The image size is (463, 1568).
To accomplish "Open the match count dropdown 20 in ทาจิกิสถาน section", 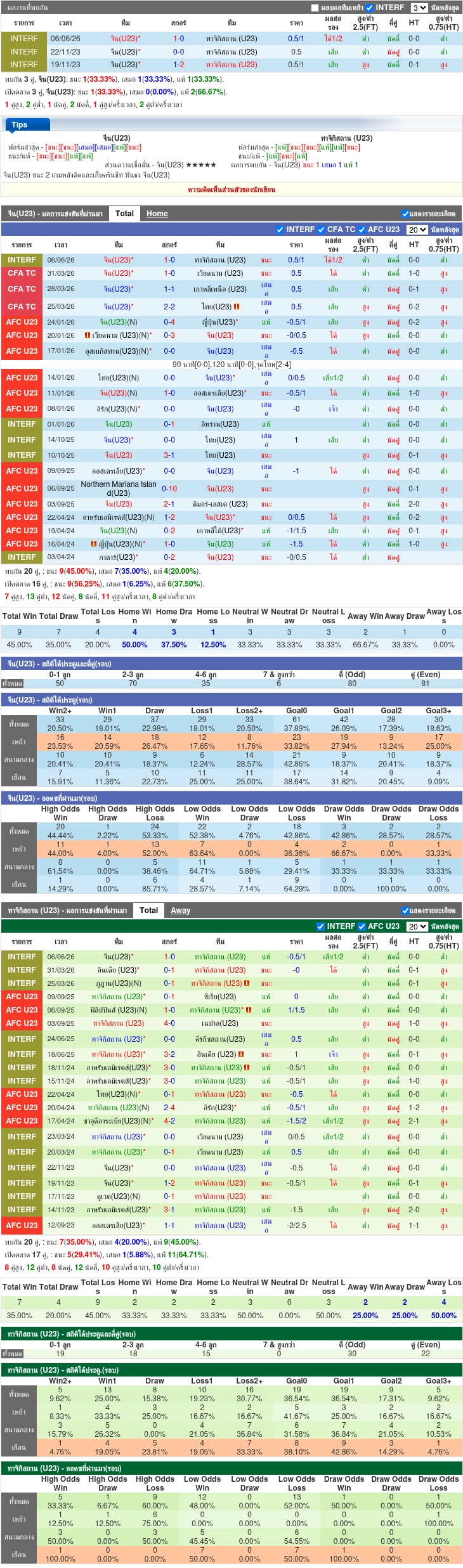I will click(417, 926).
